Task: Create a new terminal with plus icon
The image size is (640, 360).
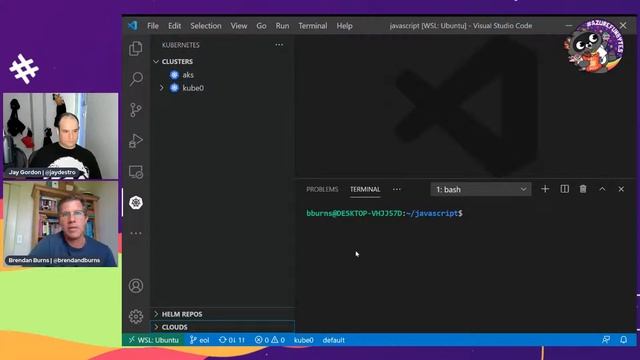Action: click(545, 189)
